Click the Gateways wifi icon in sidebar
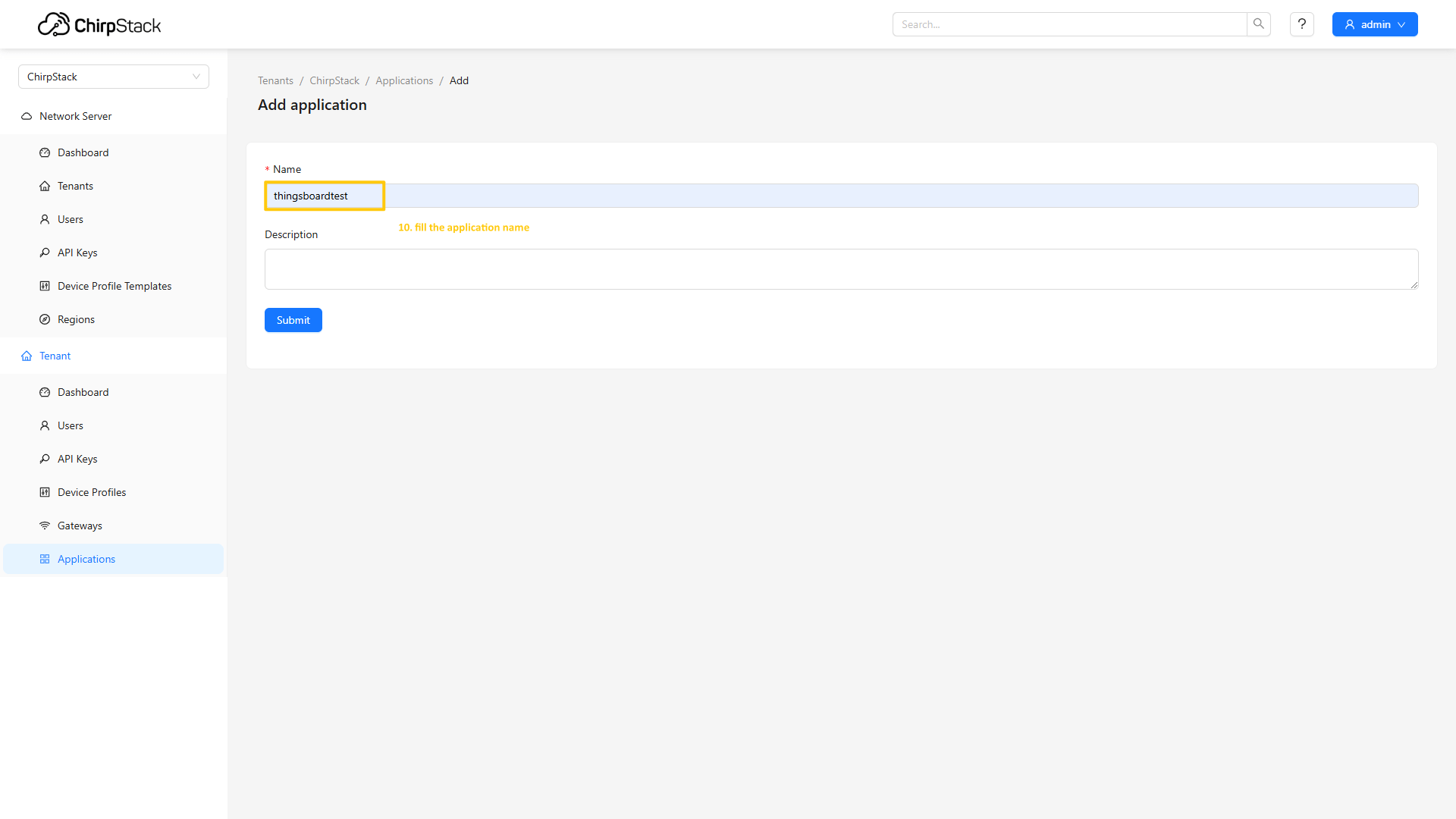 point(45,526)
